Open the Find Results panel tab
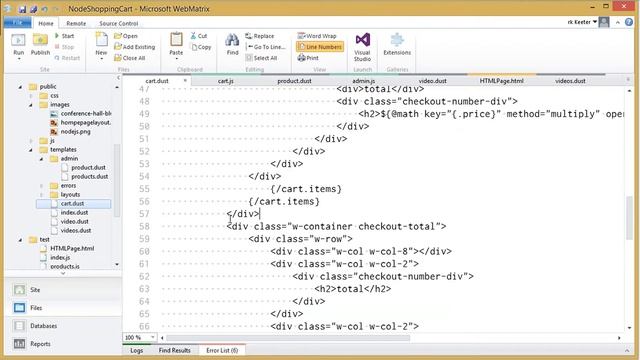 tap(174, 350)
